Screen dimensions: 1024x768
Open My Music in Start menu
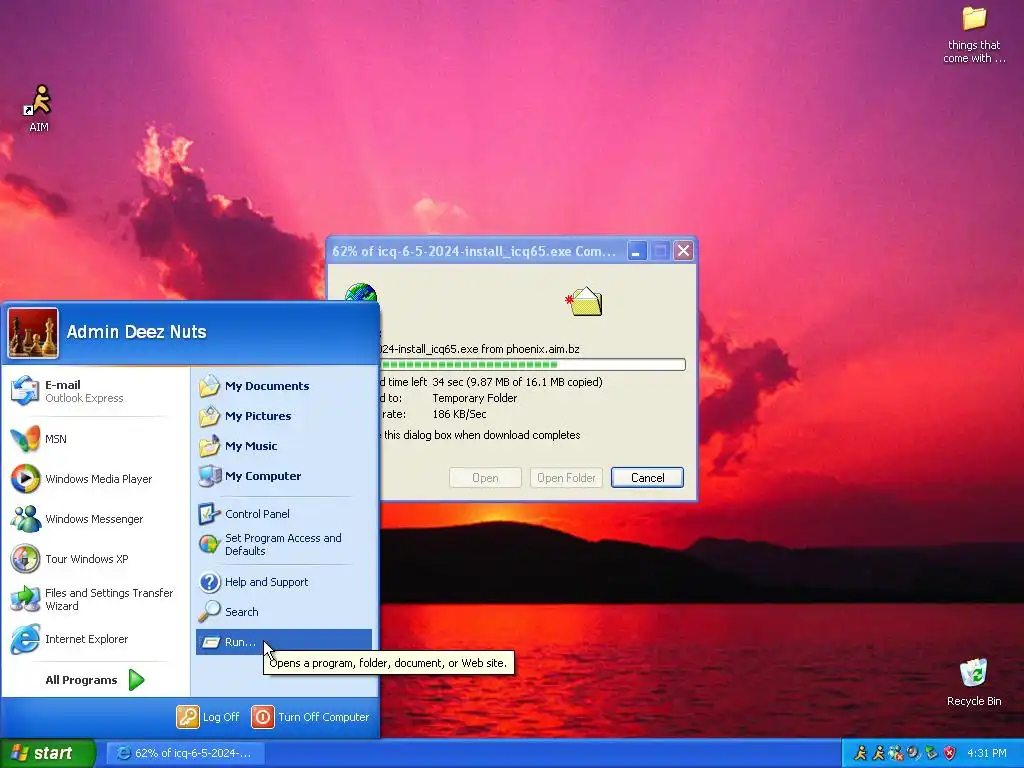click(x=283, y=446)
